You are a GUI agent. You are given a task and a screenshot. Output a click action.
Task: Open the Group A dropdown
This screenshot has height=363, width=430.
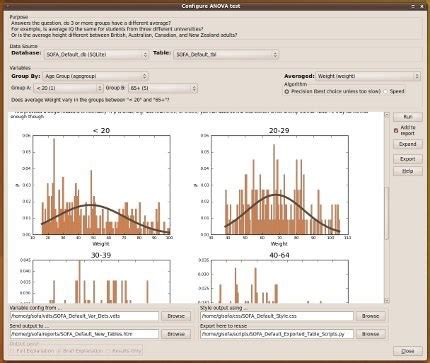click(x=68, y=88)
